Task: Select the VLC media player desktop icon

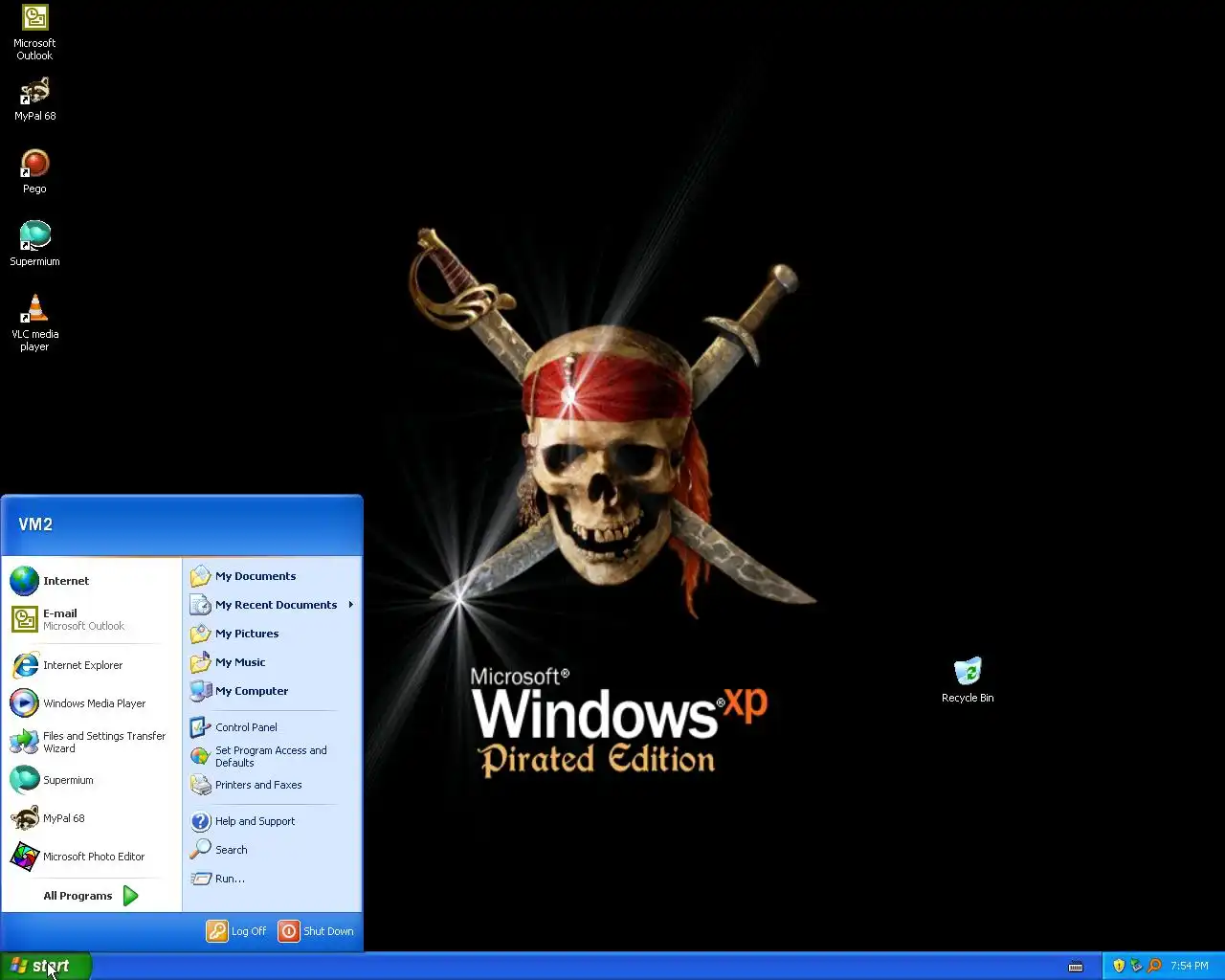Action: (34, 323)
